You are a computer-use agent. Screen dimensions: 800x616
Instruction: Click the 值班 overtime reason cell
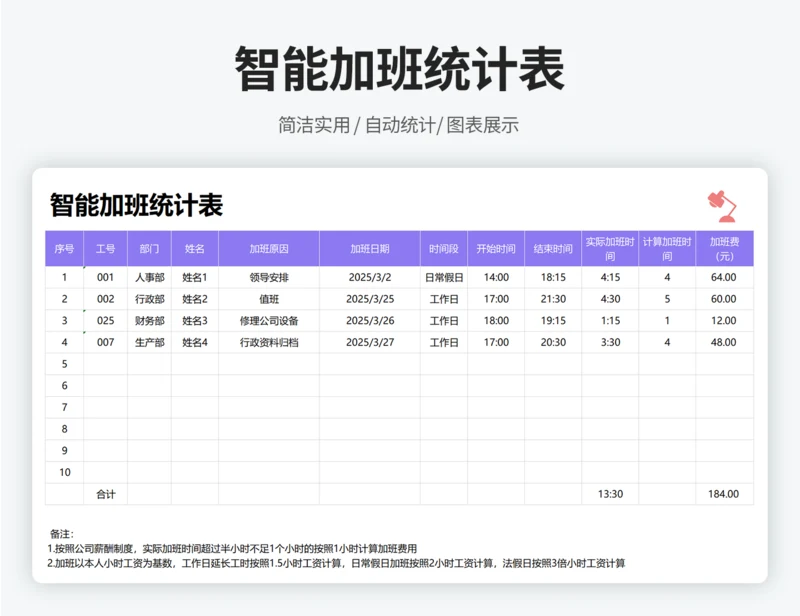pos(269,299)
